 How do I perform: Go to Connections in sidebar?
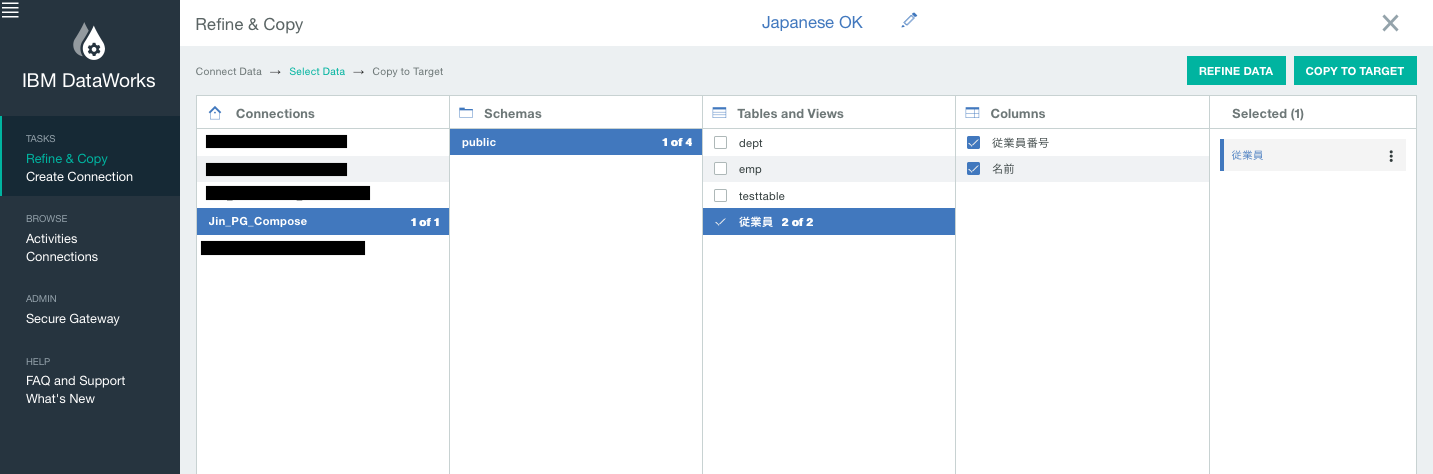62,256
